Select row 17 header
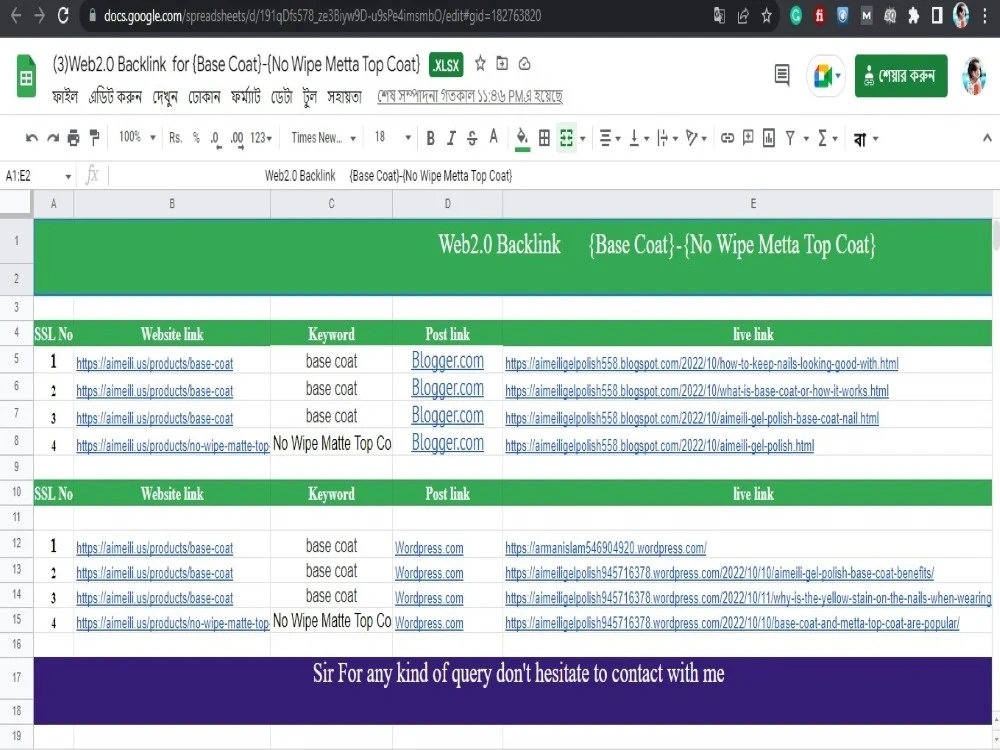Image resolution: width=1000 pixels, height=750 pixels. tap(17, 677)
